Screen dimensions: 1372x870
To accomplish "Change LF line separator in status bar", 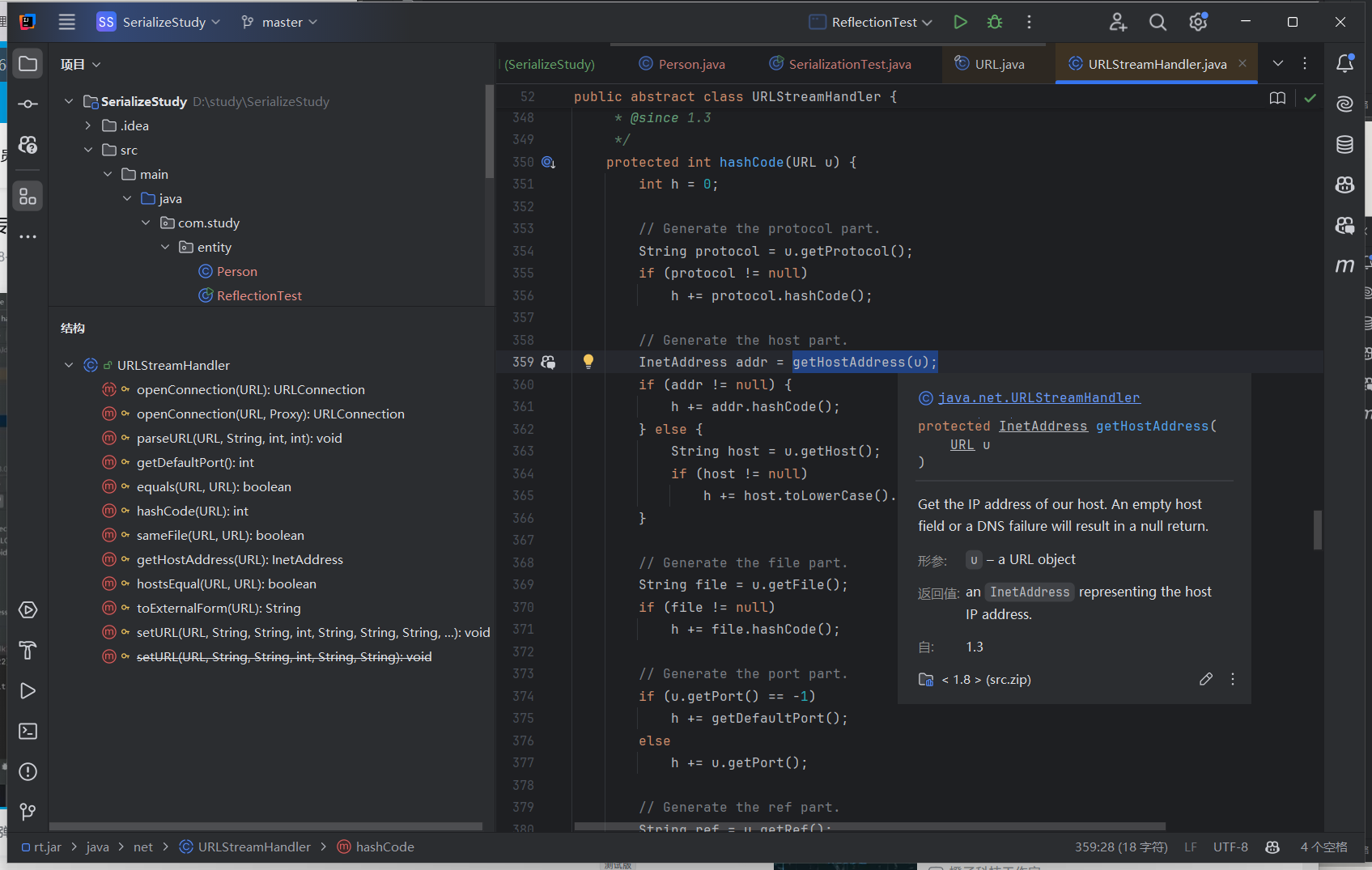I will [1191, 847].
